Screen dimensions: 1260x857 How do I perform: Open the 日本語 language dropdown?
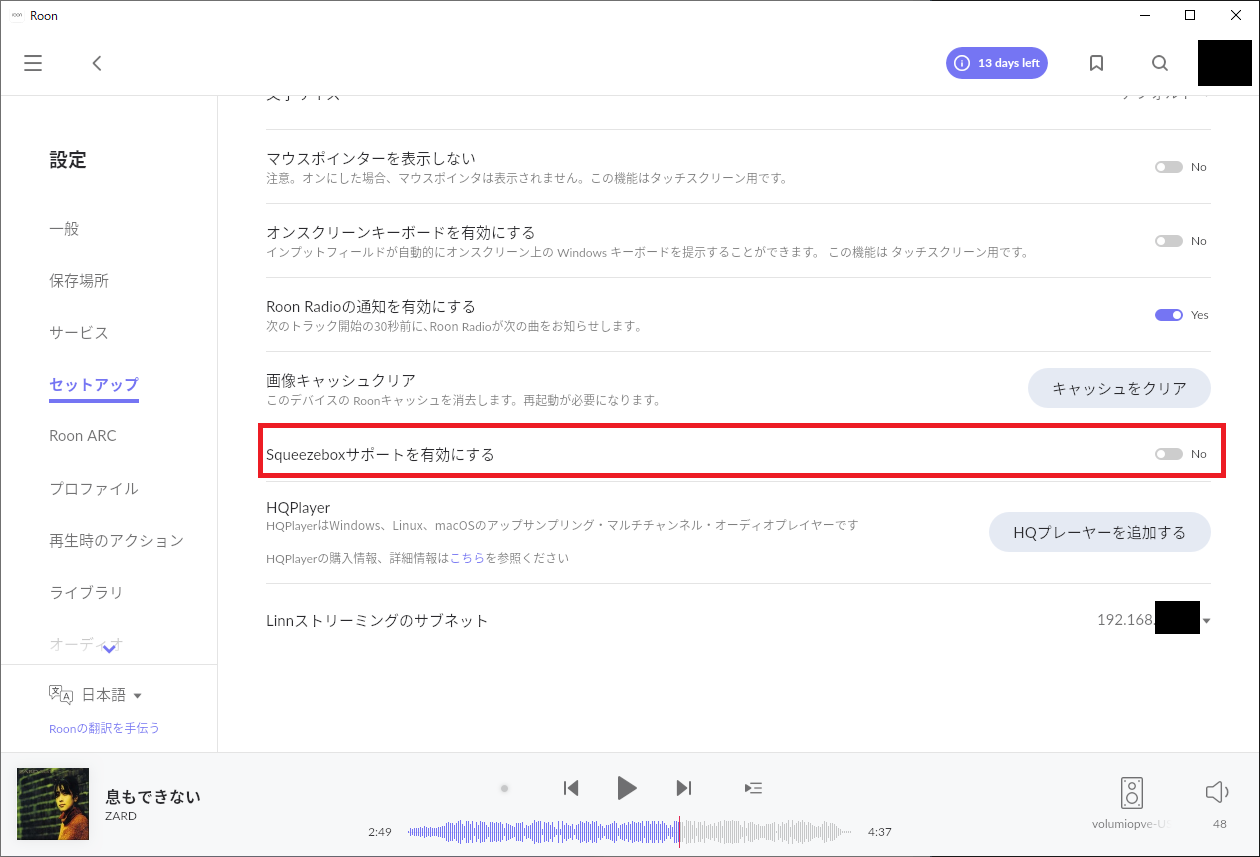[112, 695]
